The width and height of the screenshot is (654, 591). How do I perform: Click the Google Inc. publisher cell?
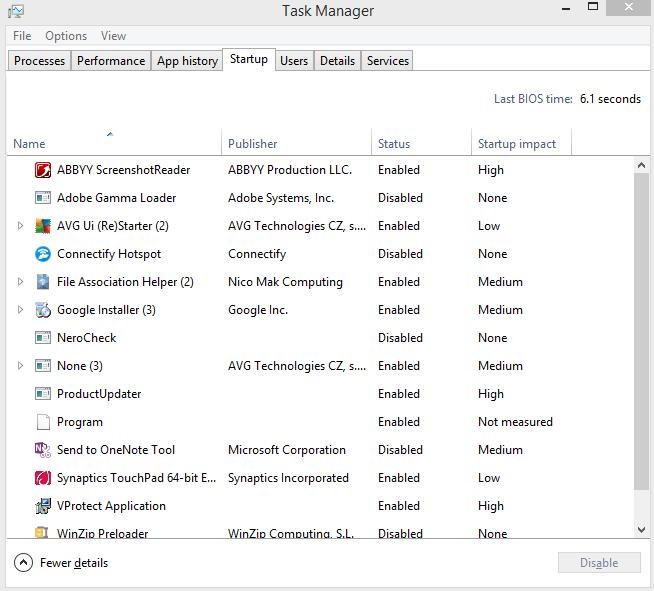pyautogui.click(x=258, y=310)
